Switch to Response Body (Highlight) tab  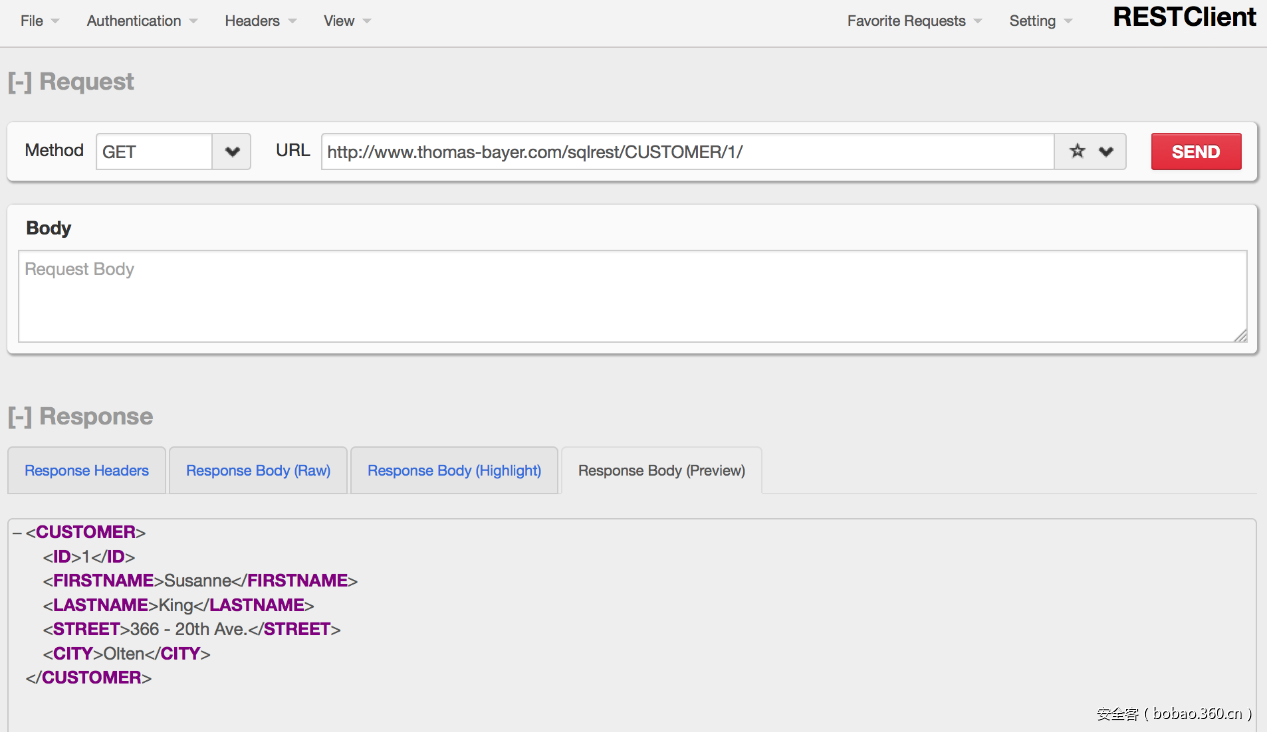(454, 471)
